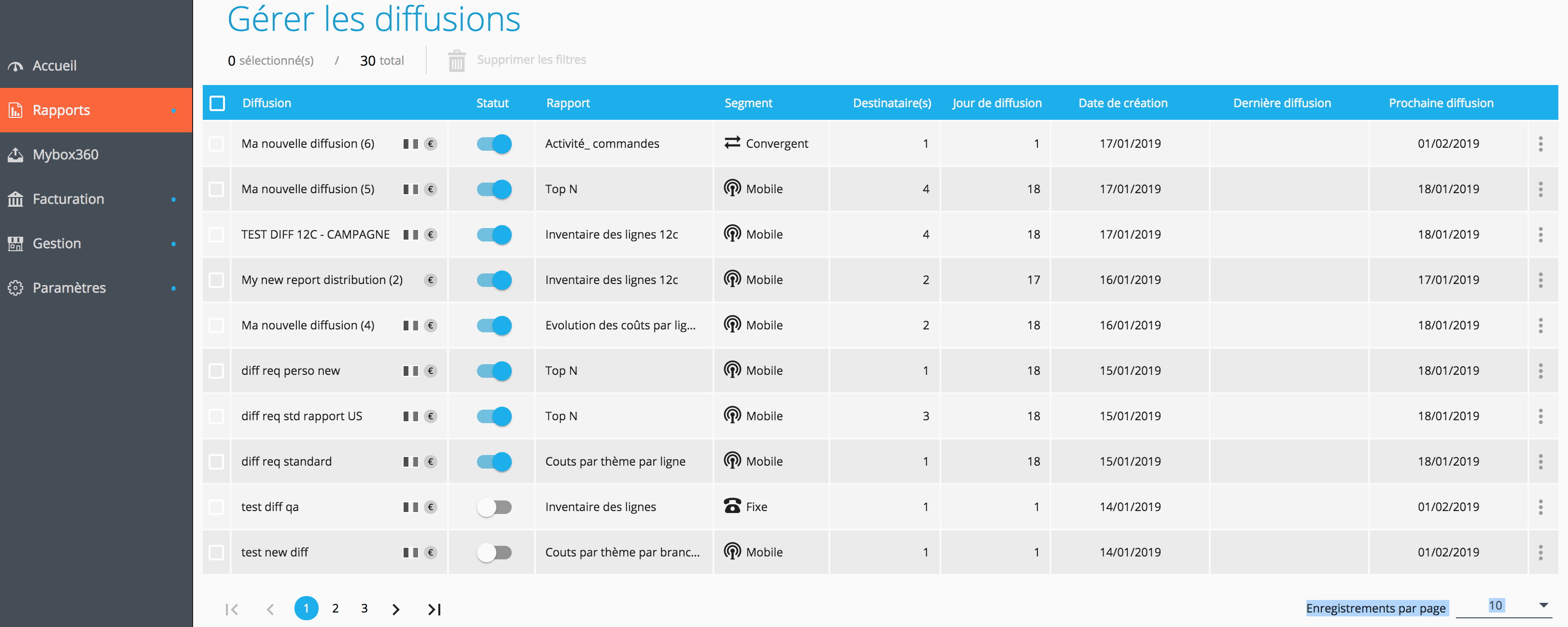Image resolution: width=1568 pixels, height=627 pixels.
Task: Open the Accueil dashboard icon
Action: tap(16, 66)
